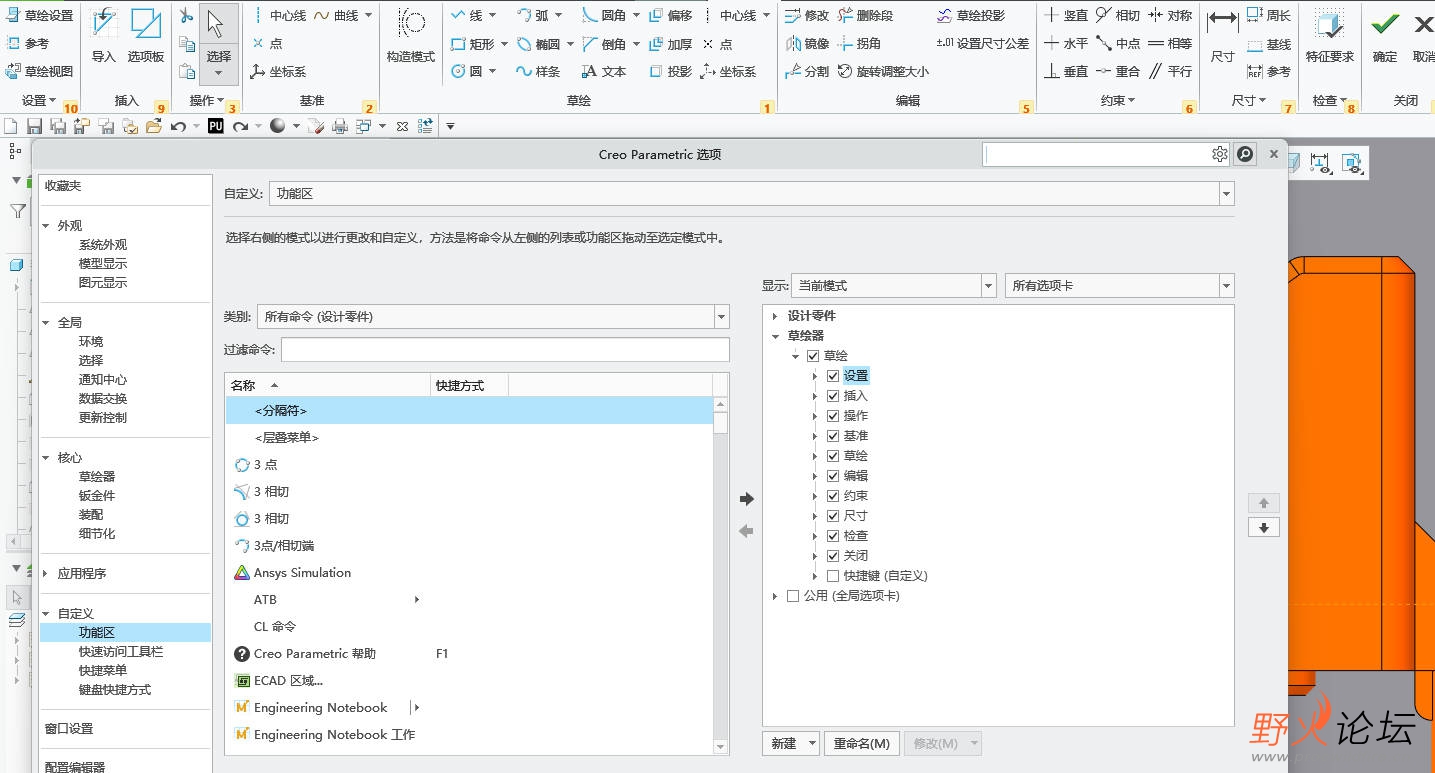Open 钣金件 options page
This screenshot has width=1435, height=773.
[97, 496]
